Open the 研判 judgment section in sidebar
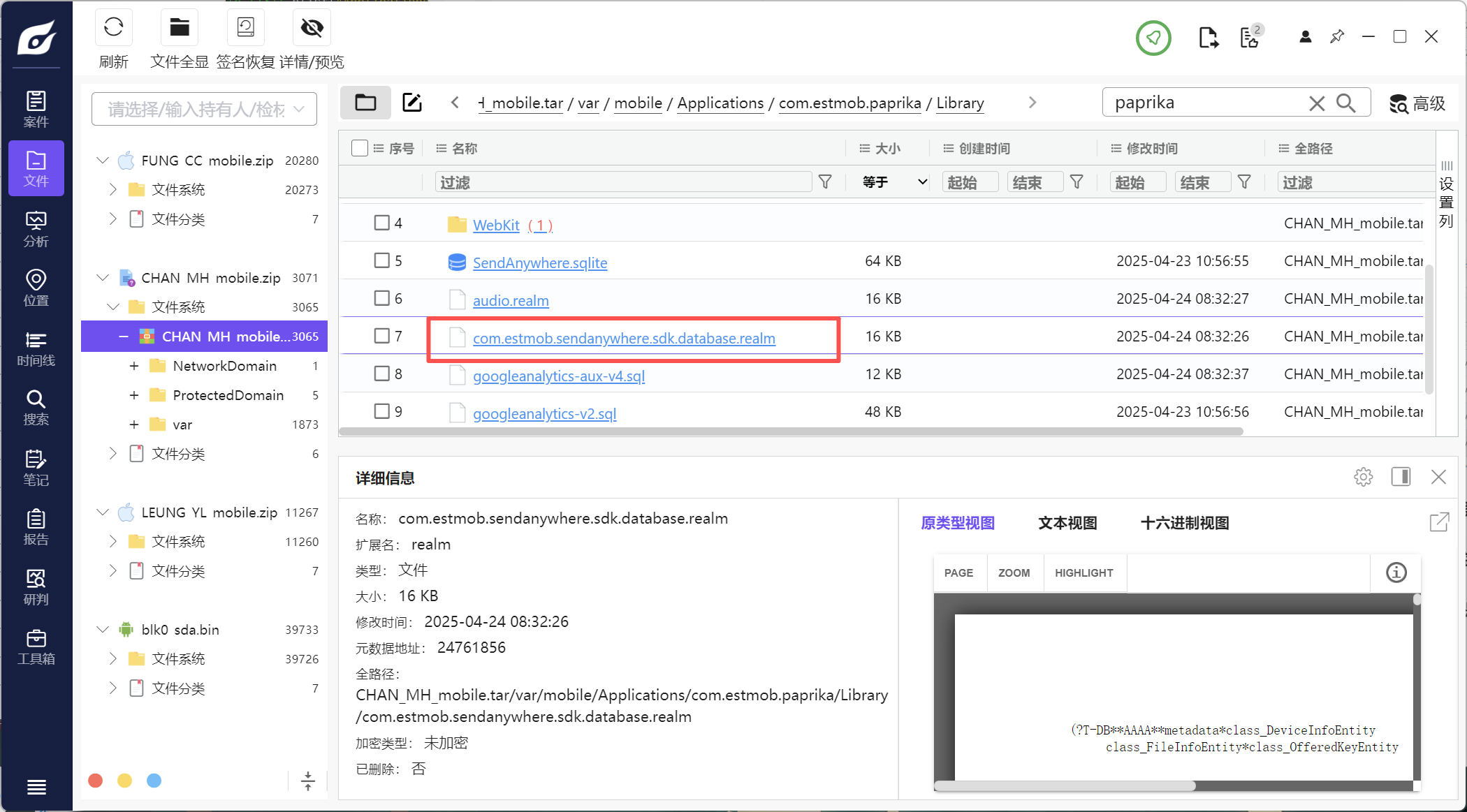1467x812 pixels. pos(36,587)
